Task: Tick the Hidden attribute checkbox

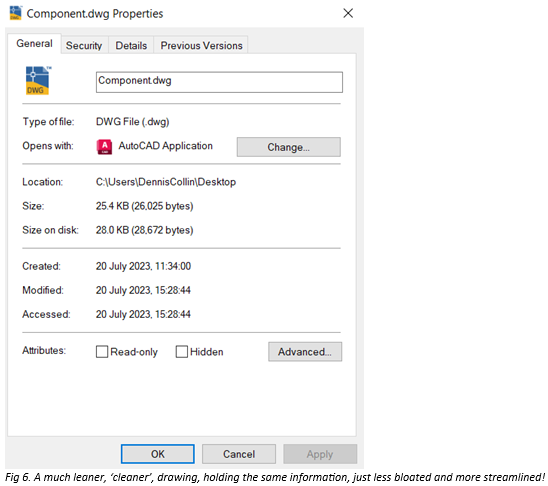Action: tap(182, 351)
